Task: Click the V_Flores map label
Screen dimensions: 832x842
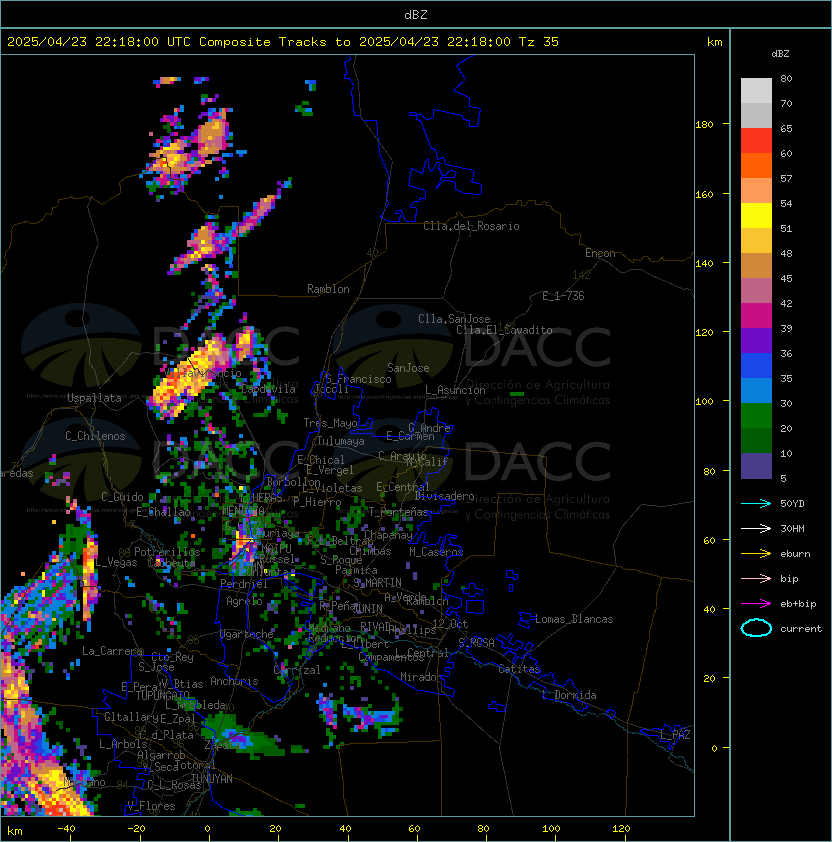Action: [151, 806]
